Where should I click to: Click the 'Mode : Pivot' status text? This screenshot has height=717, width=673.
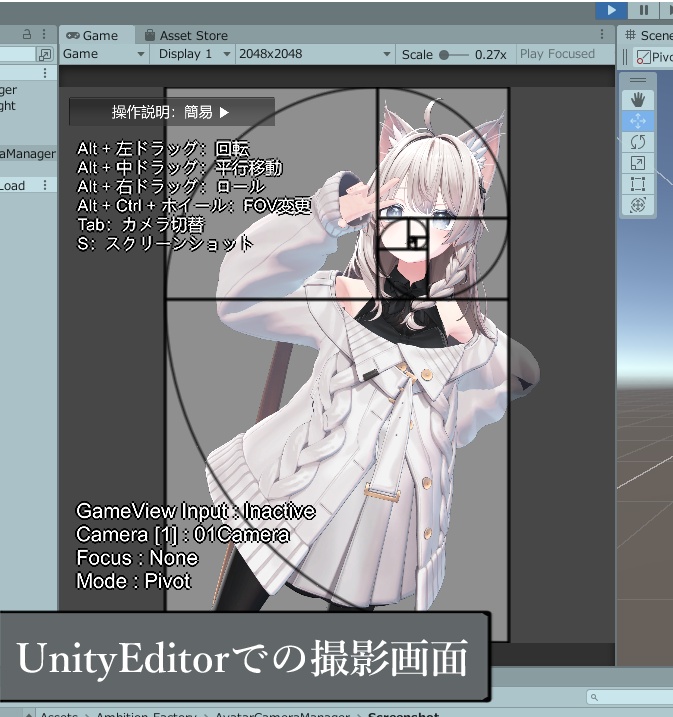tap(133, 581)
